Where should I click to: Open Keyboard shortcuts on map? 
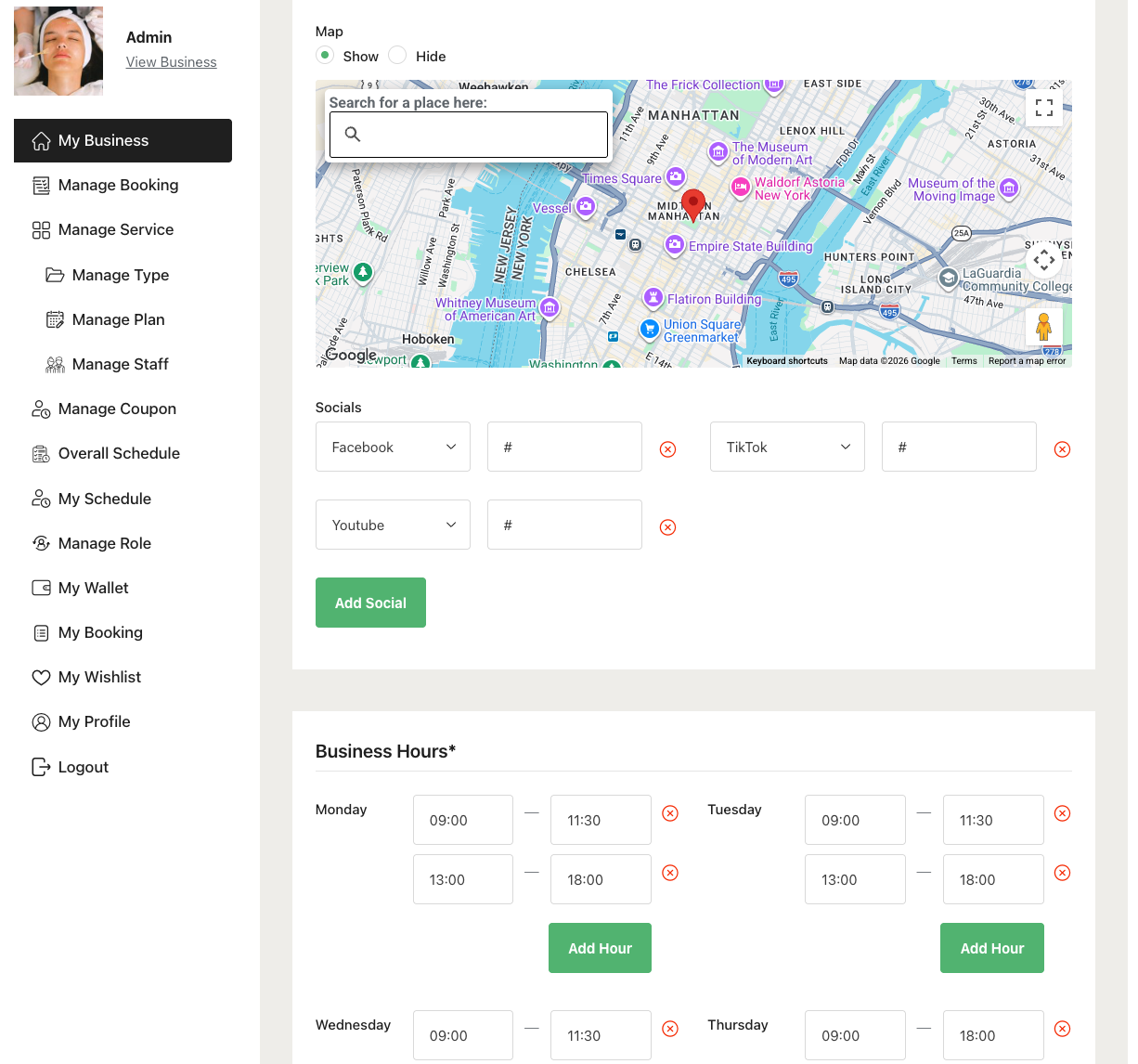point(787,361)
